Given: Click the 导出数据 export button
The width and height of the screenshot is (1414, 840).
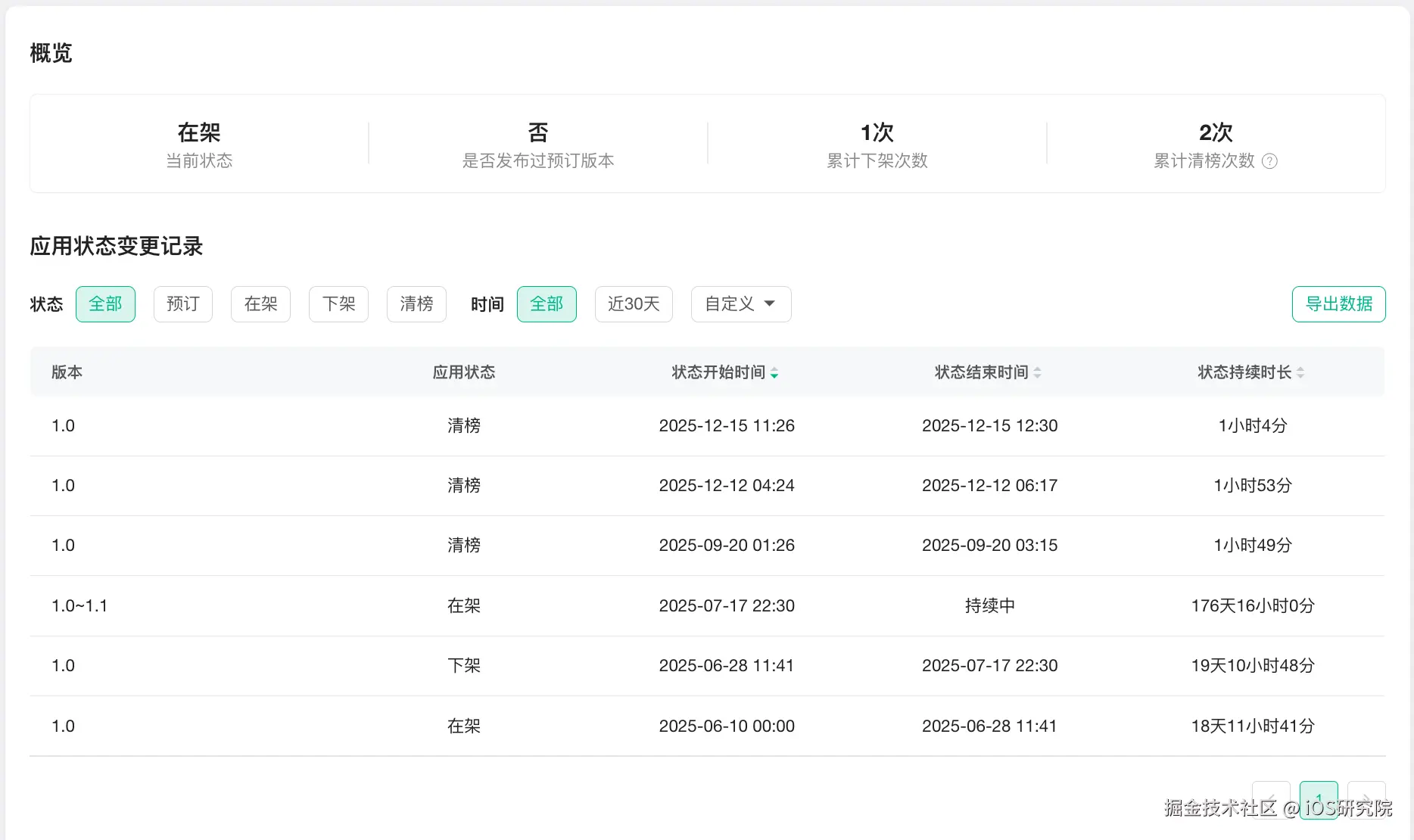Looking at the screenshot, I should [1338, 304].
